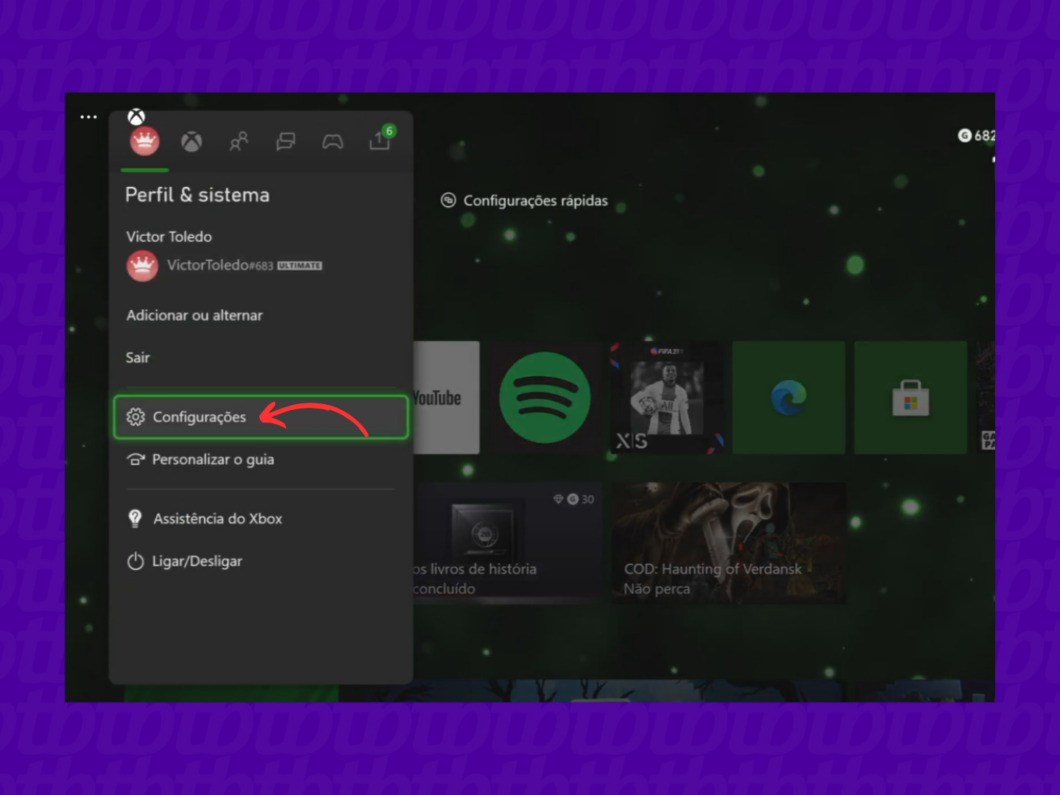This screenshot has height=795, width=1060.
Task: Select Ligar/Desligar power option
Action: pyautogui.click(x=197, y=561)
